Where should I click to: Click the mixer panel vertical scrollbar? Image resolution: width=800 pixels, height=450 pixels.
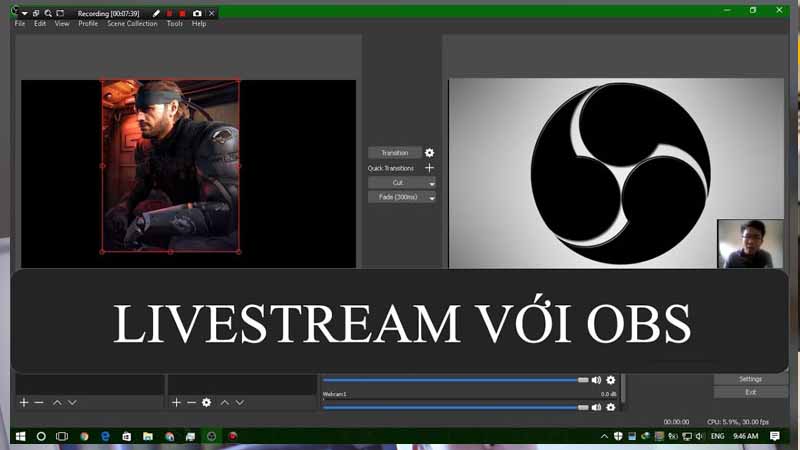click(x=623, y=389)
